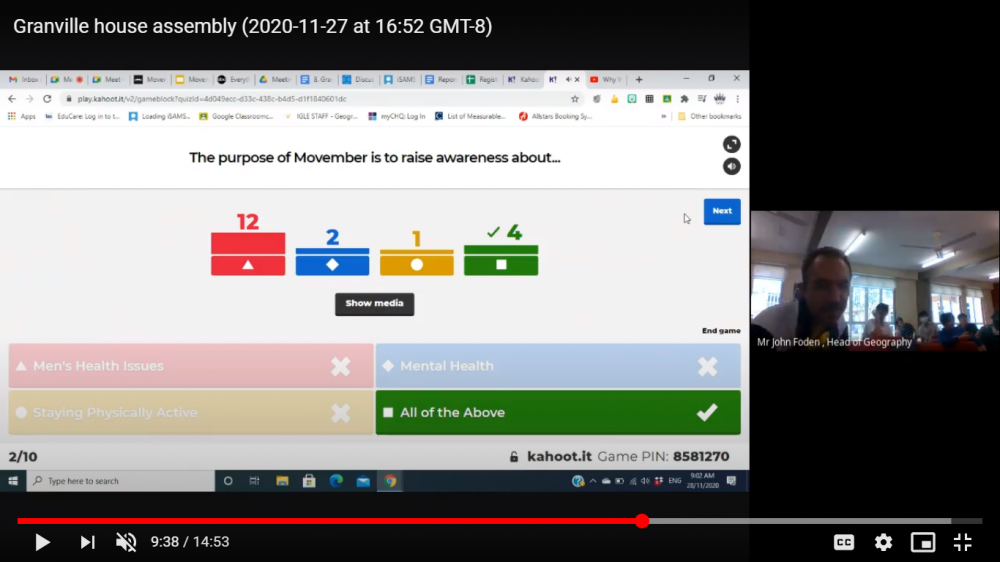Click the green square result bar

[501, 260]
